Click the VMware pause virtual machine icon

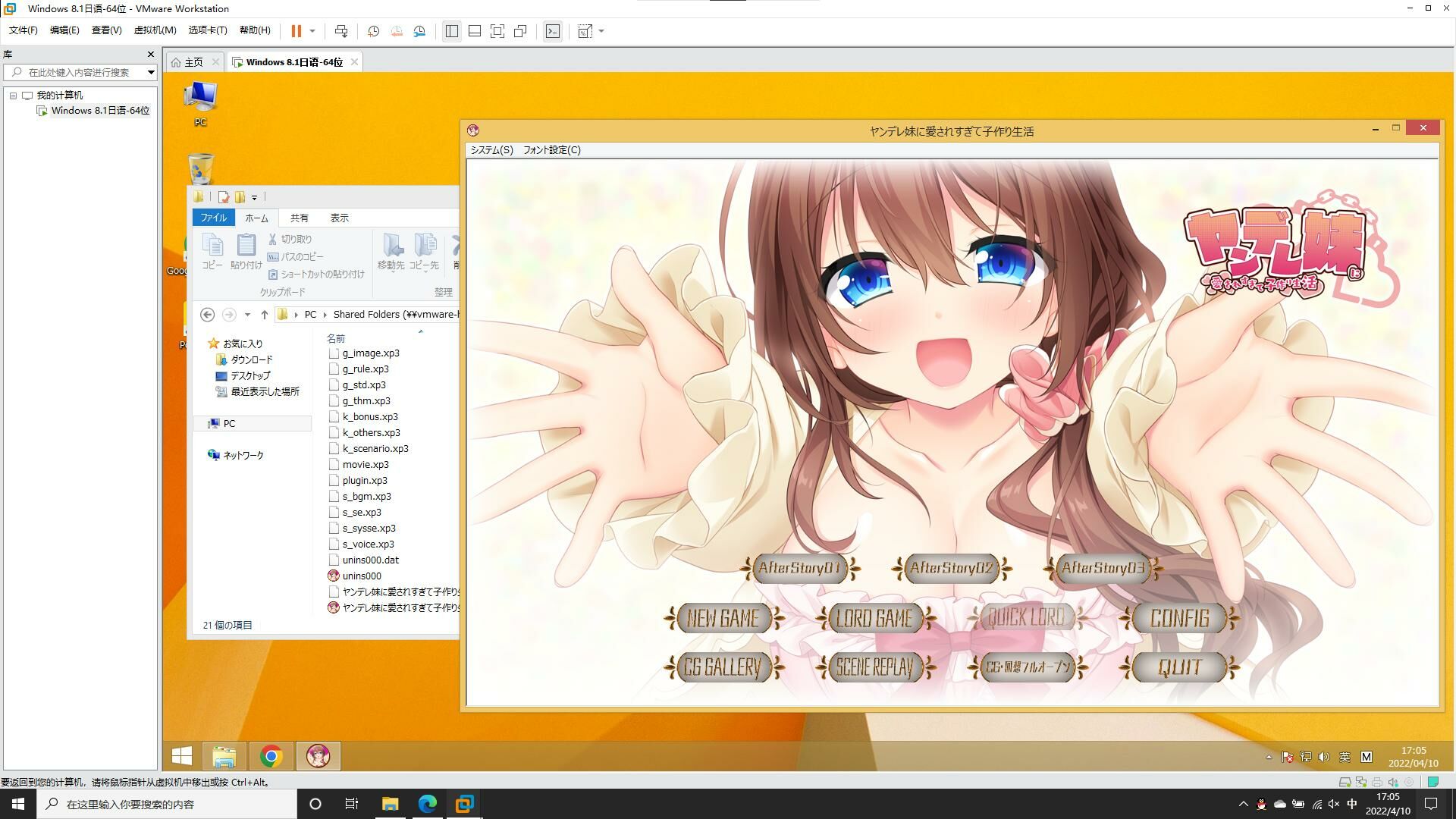[296, 31]
